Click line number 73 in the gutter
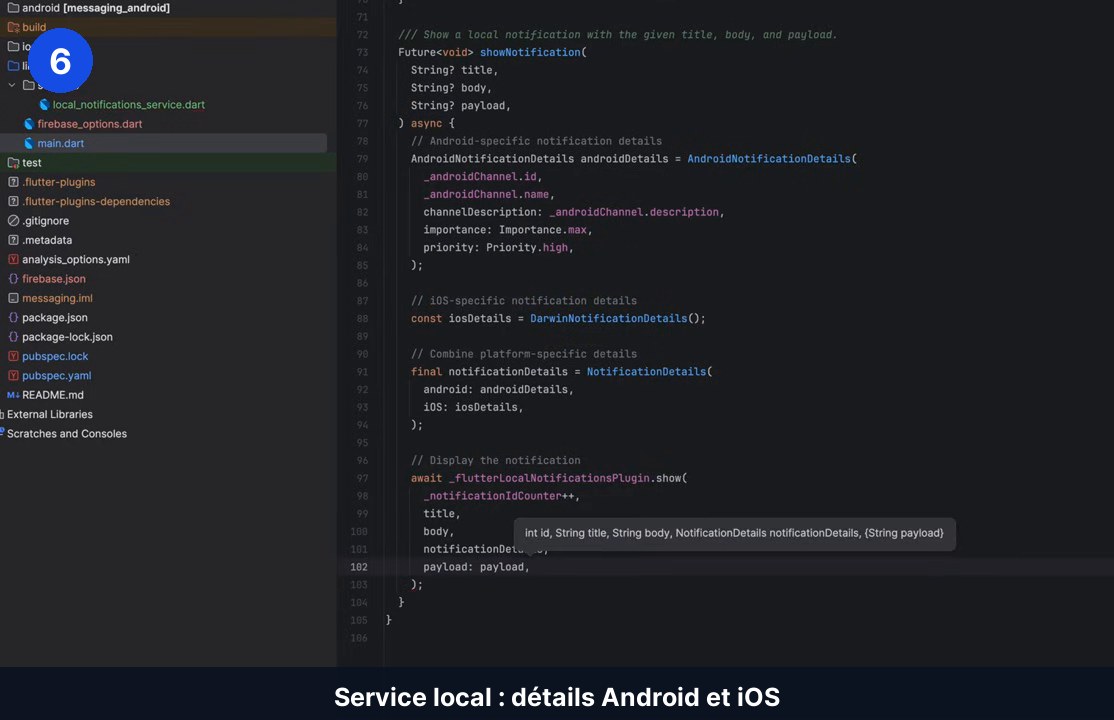The image size is (1114, 720). tap(362, 53)
